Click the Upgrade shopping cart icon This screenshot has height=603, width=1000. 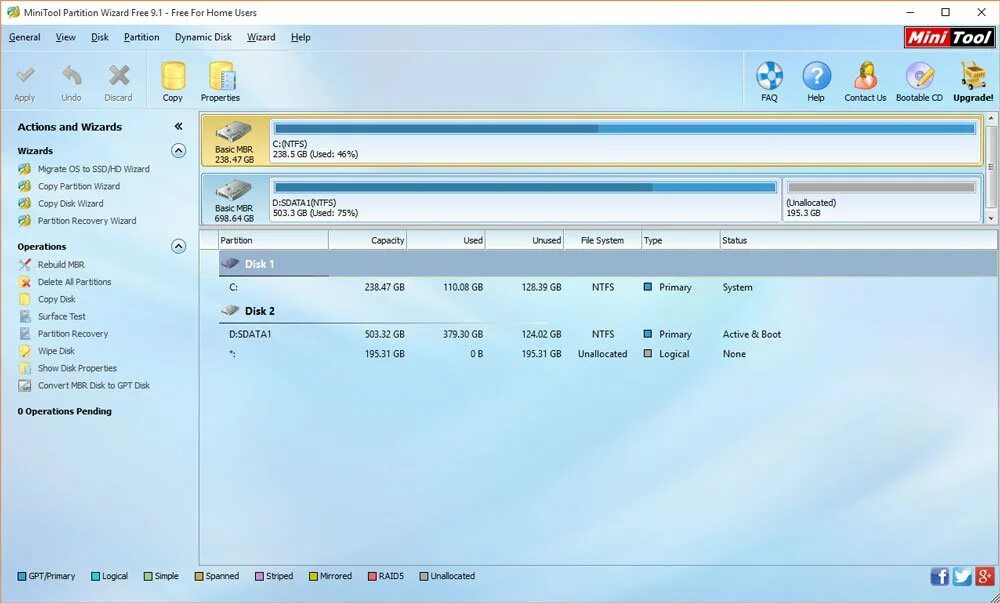(973, 76)
